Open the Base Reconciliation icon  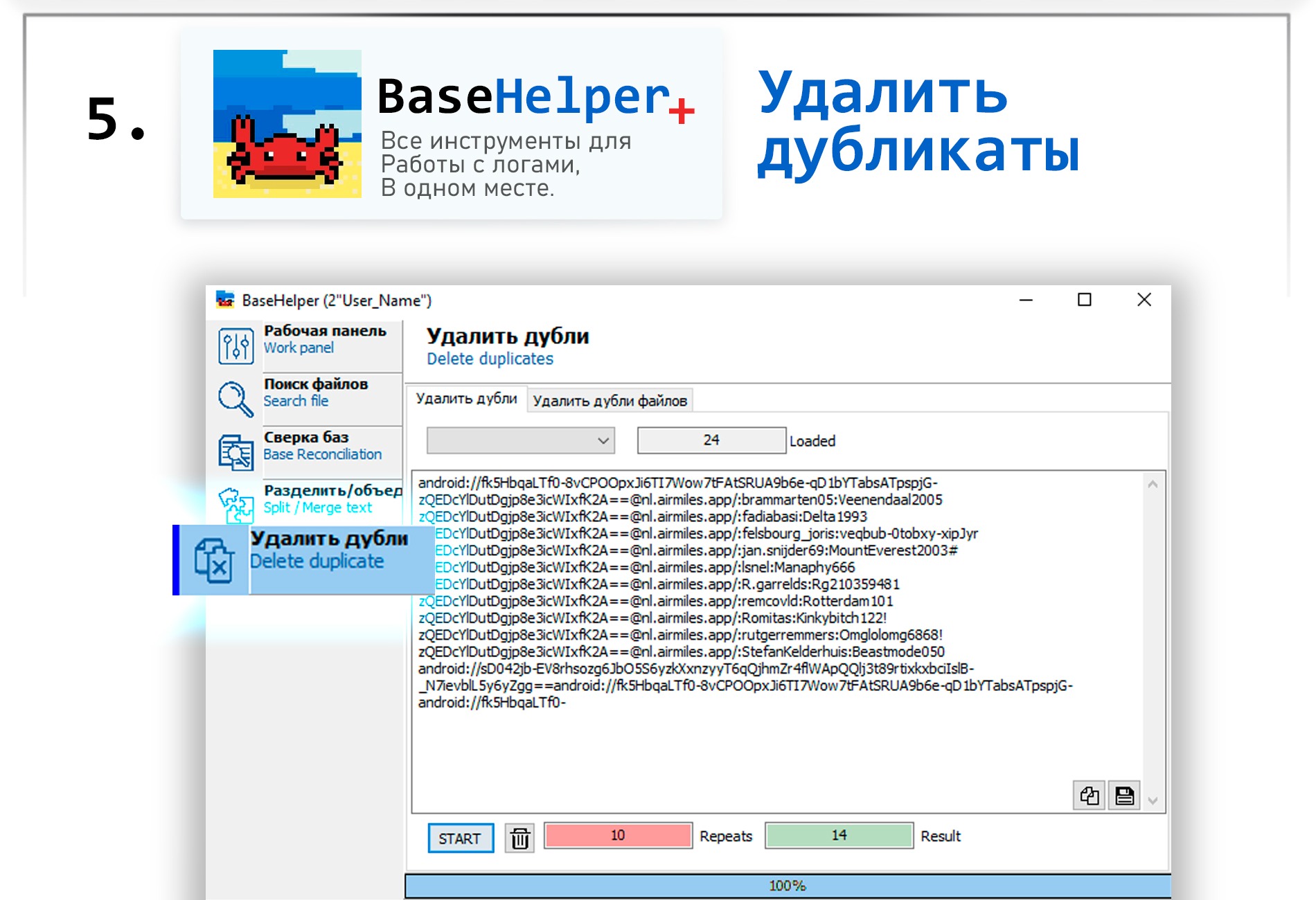click(235, 452)
